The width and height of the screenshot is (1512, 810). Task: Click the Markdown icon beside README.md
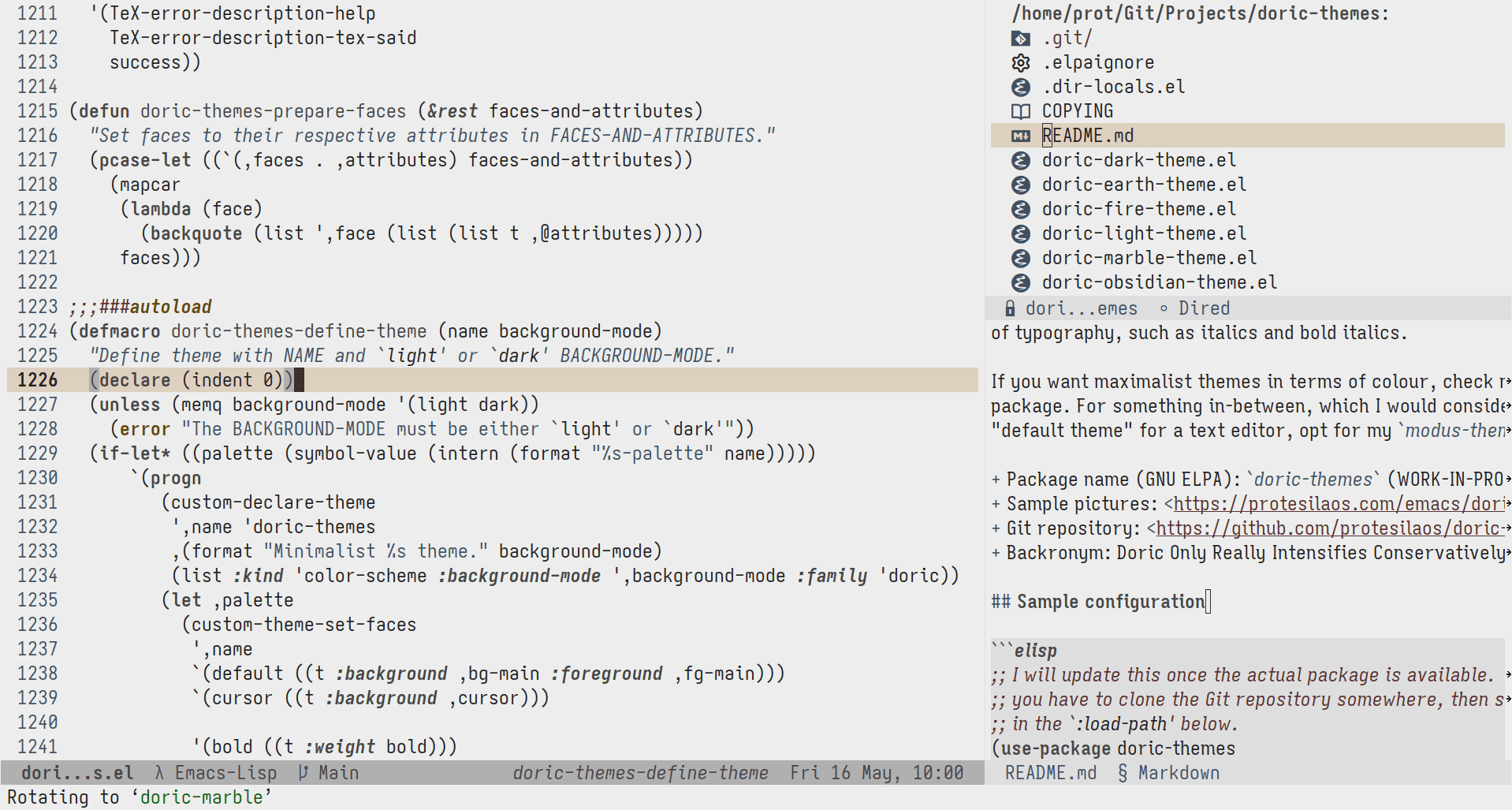[1021, 136]
